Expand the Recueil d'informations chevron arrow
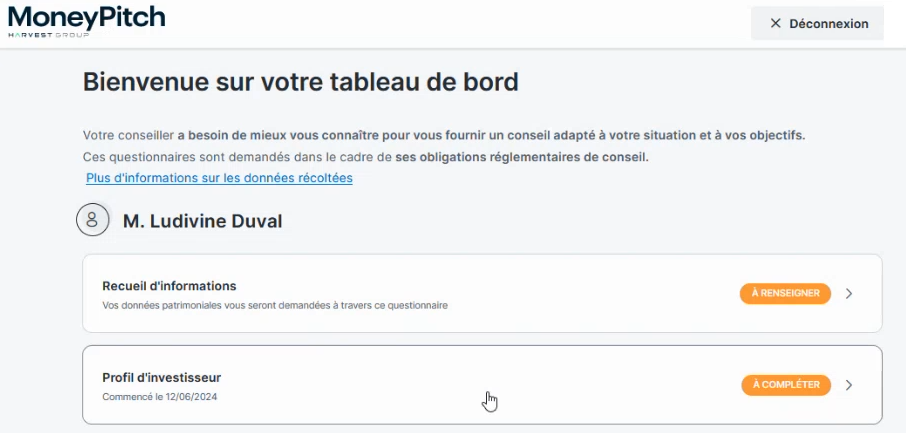Image resolution: width=906 pixels, height=433 pixels. point(849,294)
